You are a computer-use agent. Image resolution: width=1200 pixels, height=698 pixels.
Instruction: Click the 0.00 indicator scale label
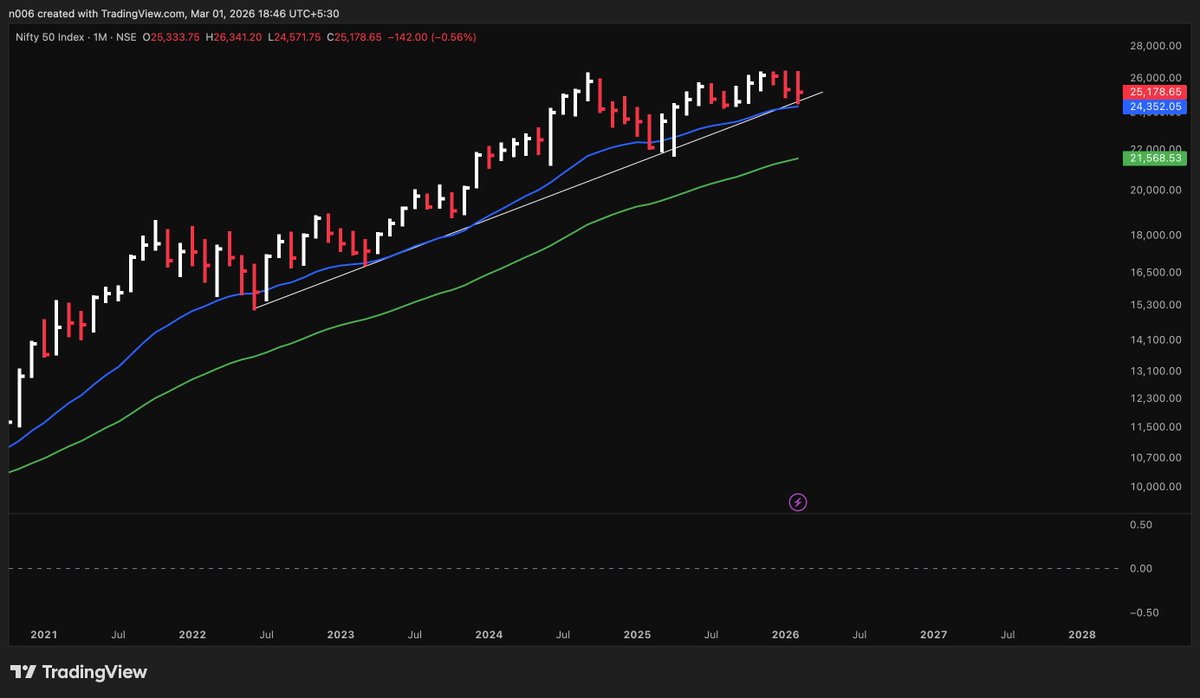(1143, 568)
